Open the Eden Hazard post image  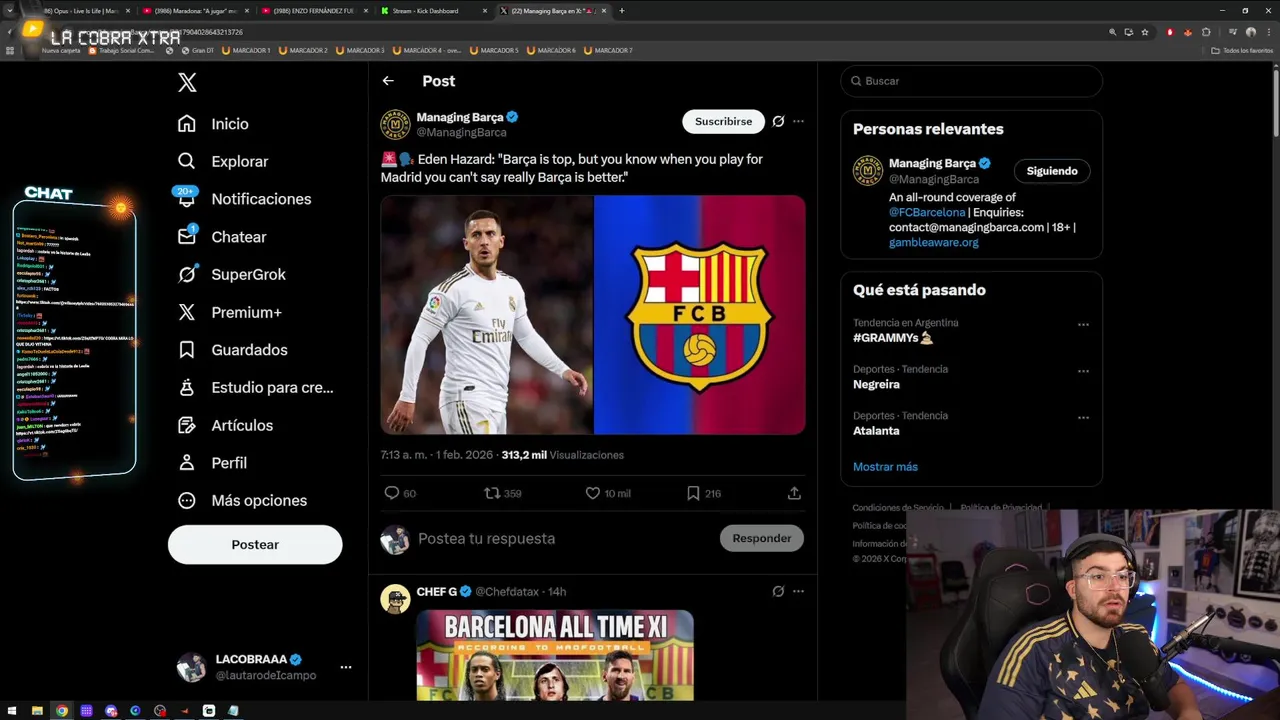click(593, 315)
